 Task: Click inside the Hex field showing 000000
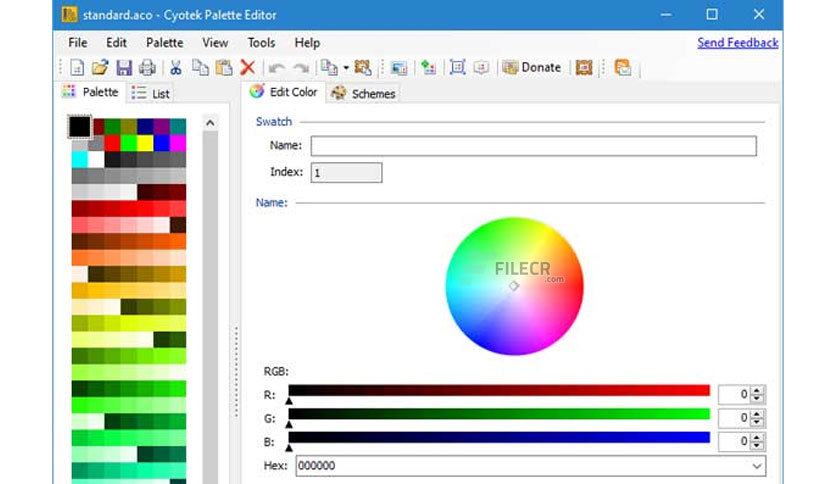click(522, 466)
